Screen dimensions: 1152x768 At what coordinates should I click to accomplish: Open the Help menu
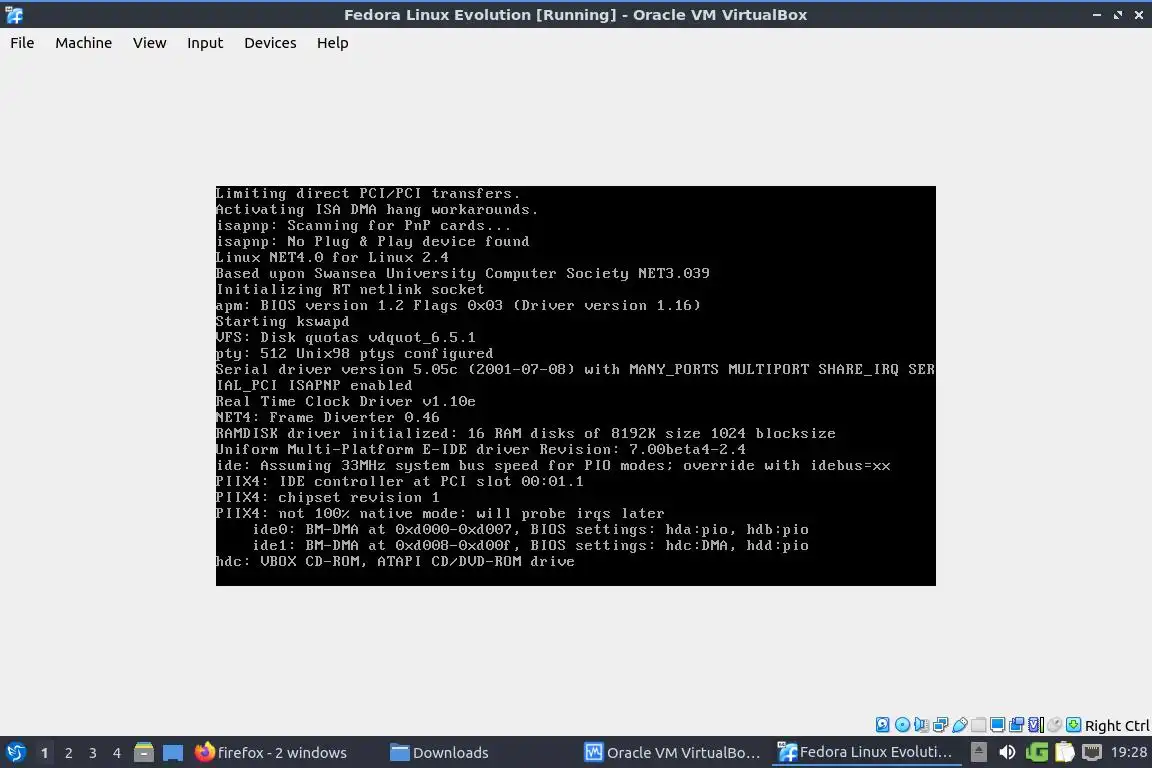333,43
